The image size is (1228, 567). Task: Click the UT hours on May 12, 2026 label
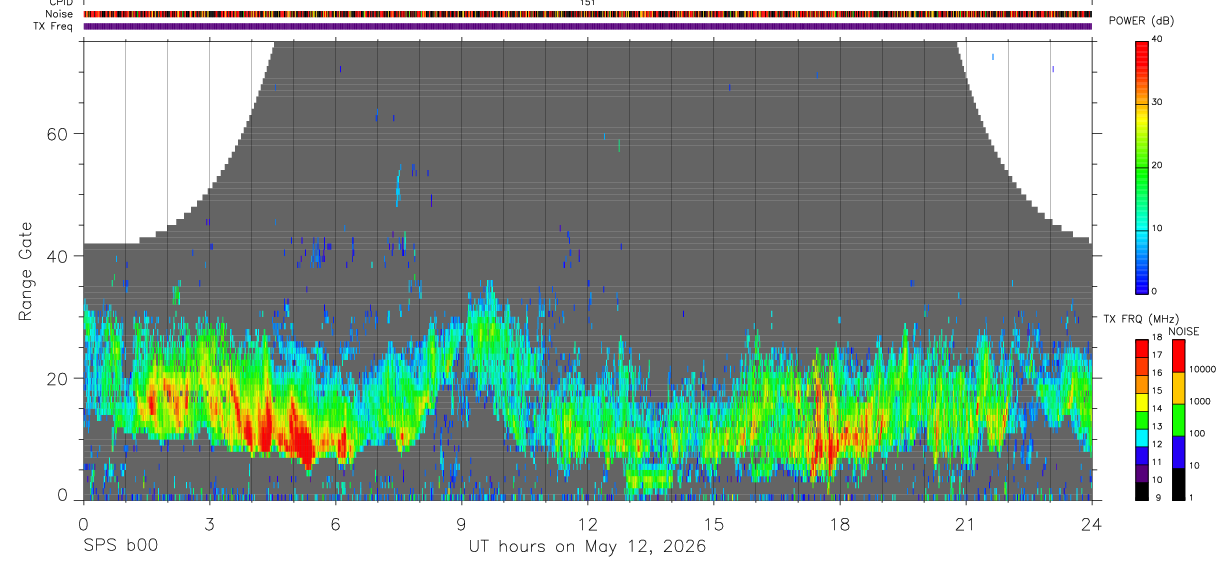[587, 546]
